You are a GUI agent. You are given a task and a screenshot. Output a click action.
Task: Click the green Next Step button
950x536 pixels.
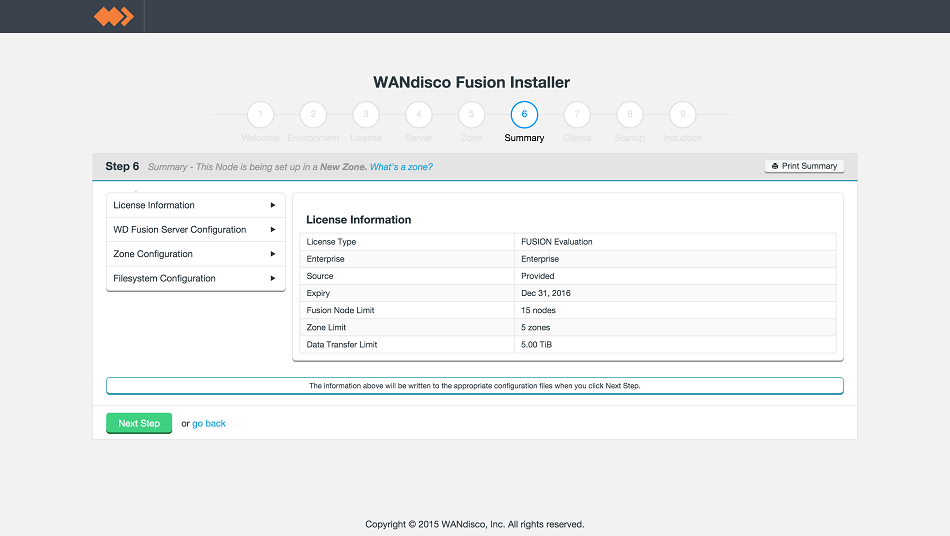(x=139, y=423)
